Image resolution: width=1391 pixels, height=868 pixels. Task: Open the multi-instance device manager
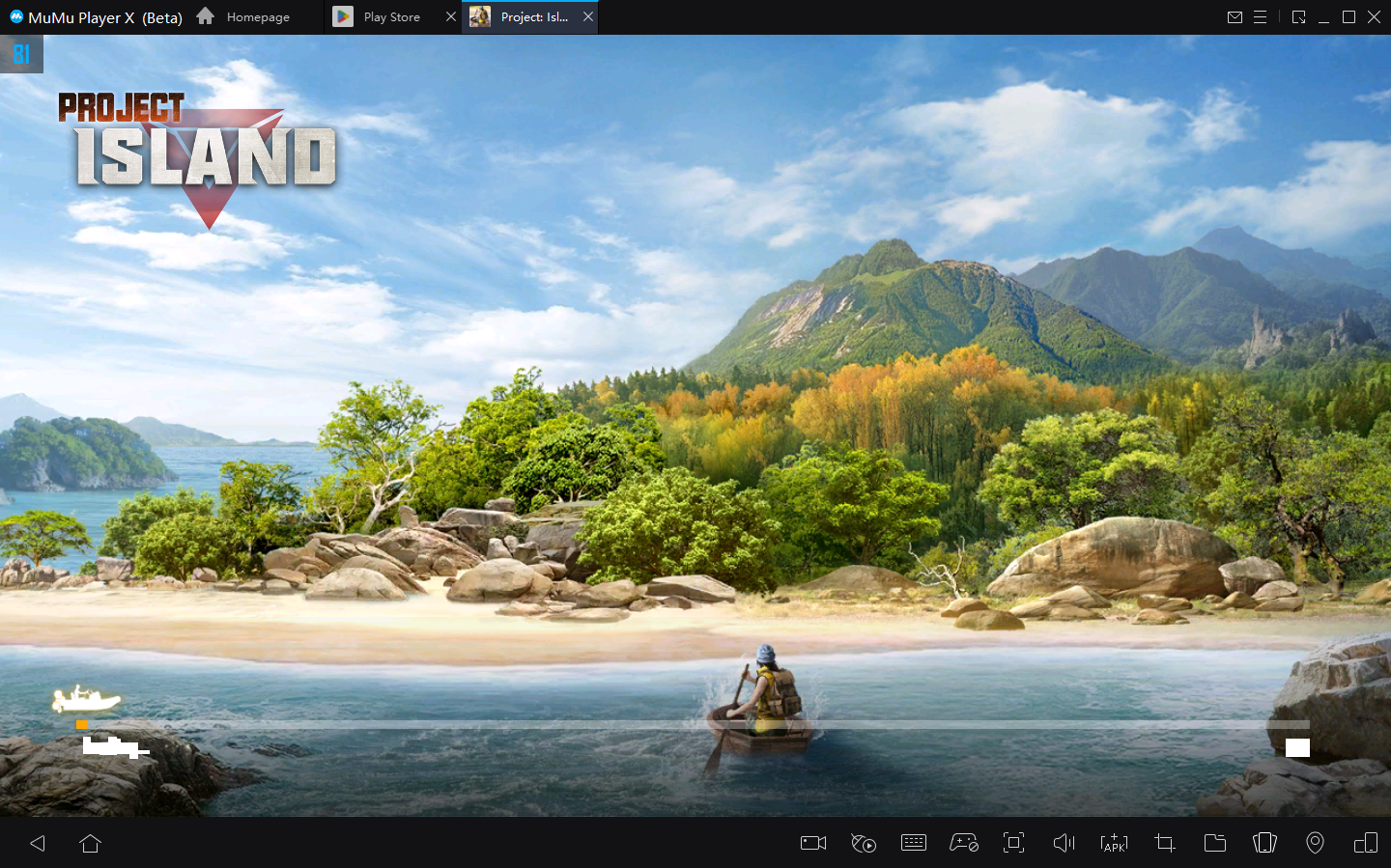1365,843
